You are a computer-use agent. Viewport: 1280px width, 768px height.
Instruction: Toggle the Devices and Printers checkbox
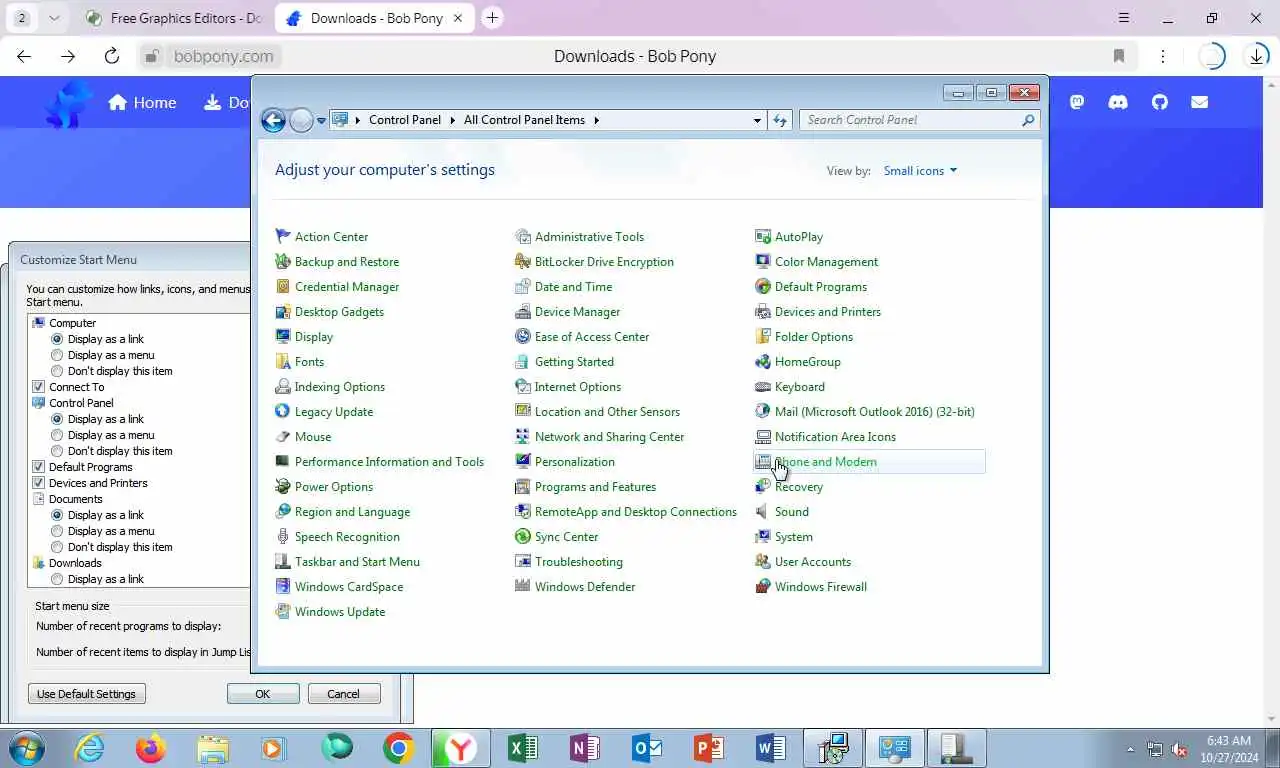click(39, 483)
